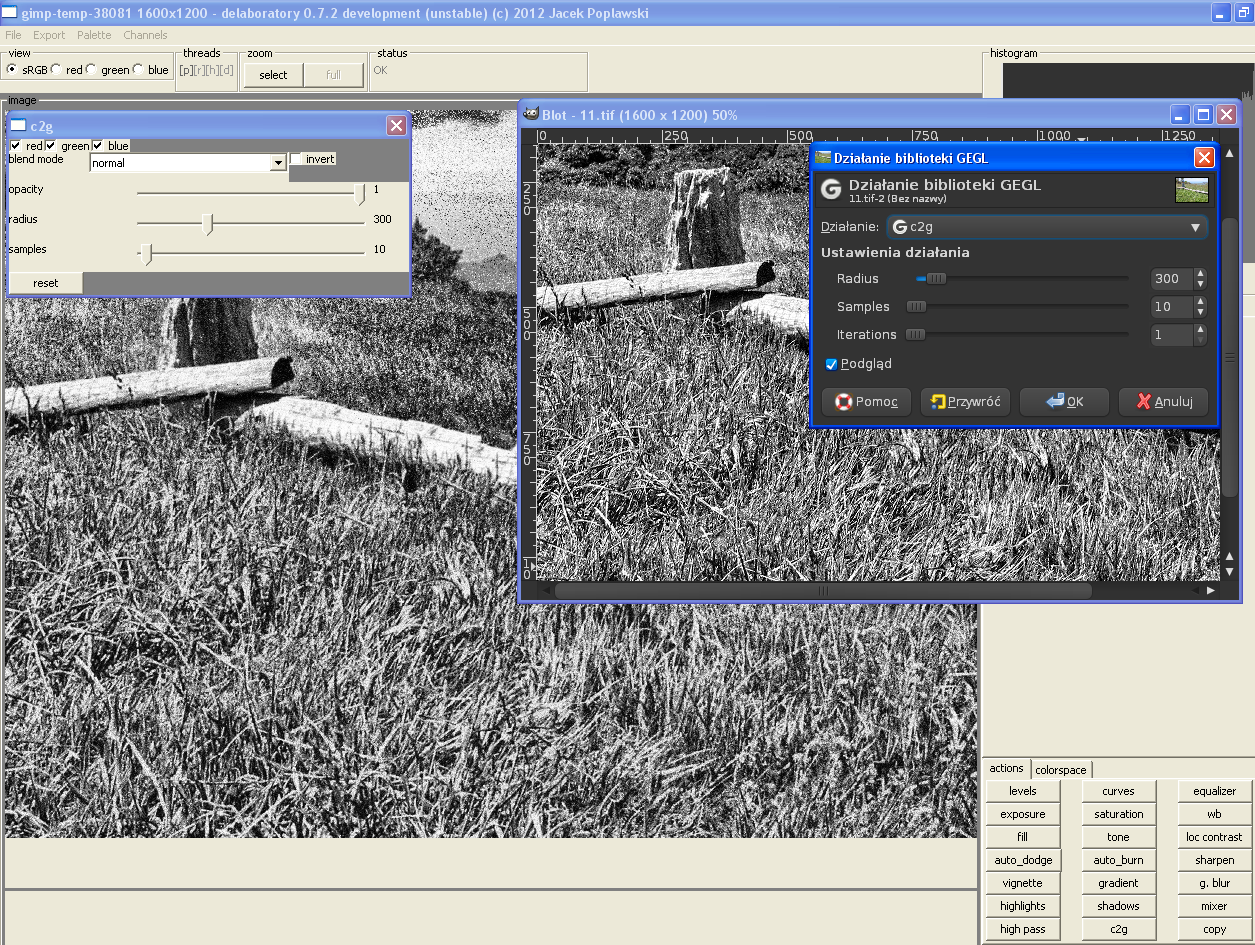The width and height of the screenshot is (1255, 945).
Task: Select the blue view radio button
Action: [x=138, y=70]
